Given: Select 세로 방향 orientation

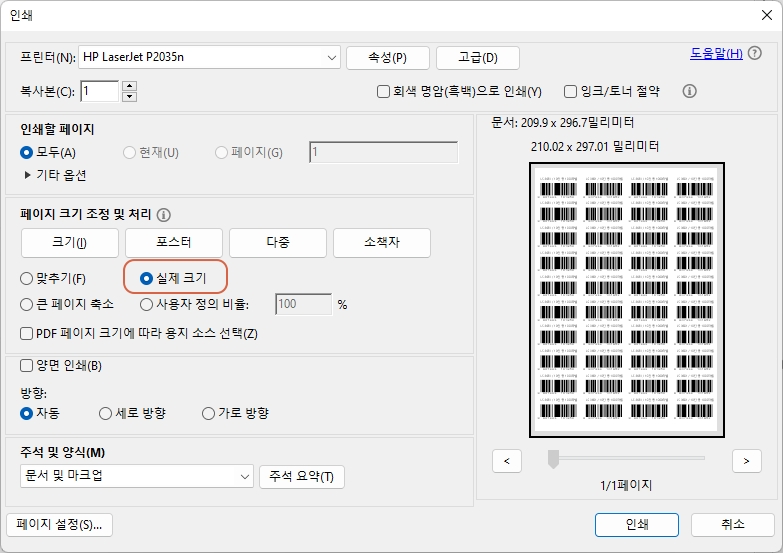Looking at the screenshot, I should tap(105, 414).
